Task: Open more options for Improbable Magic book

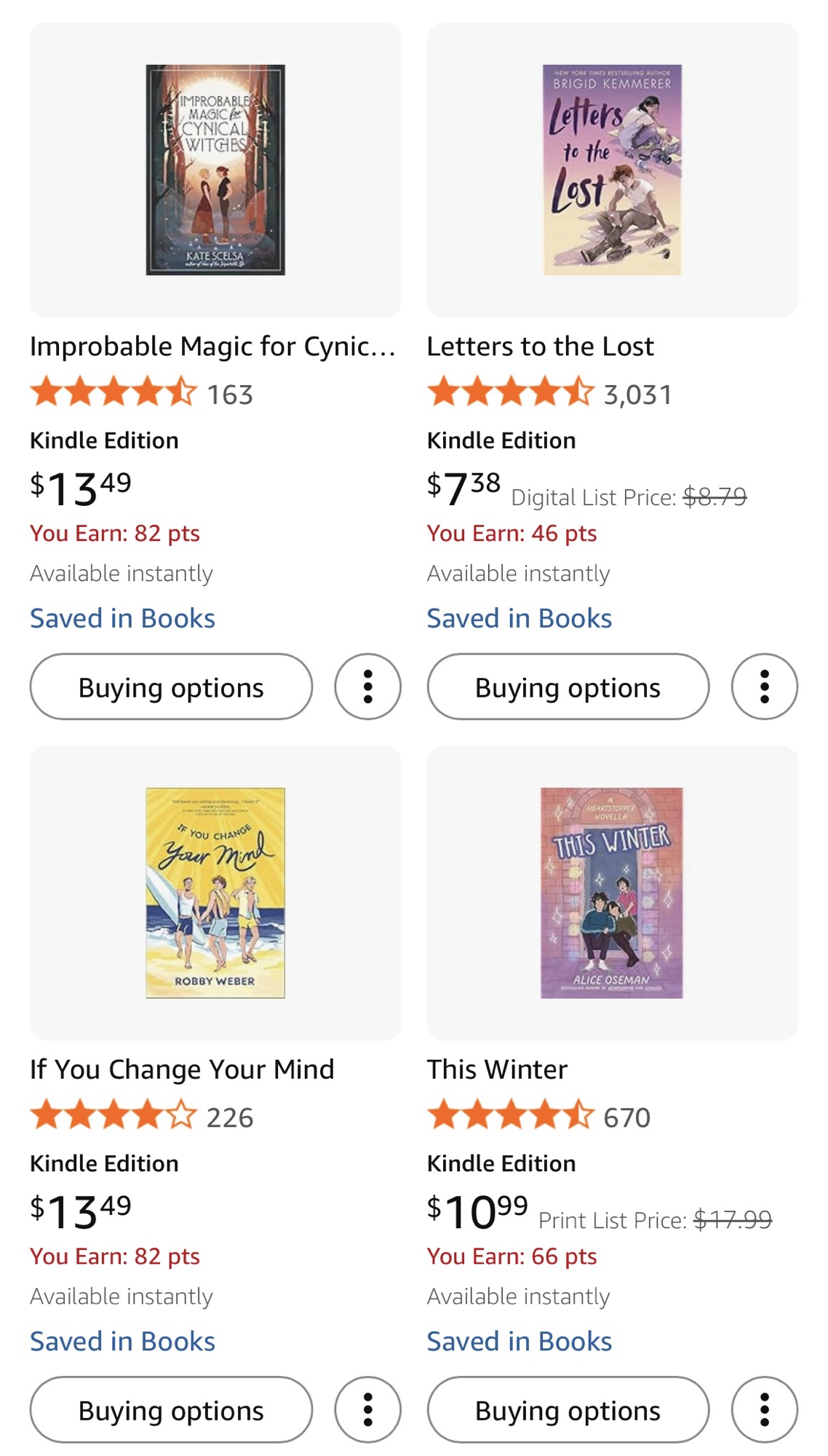Action: coord(367,687)
